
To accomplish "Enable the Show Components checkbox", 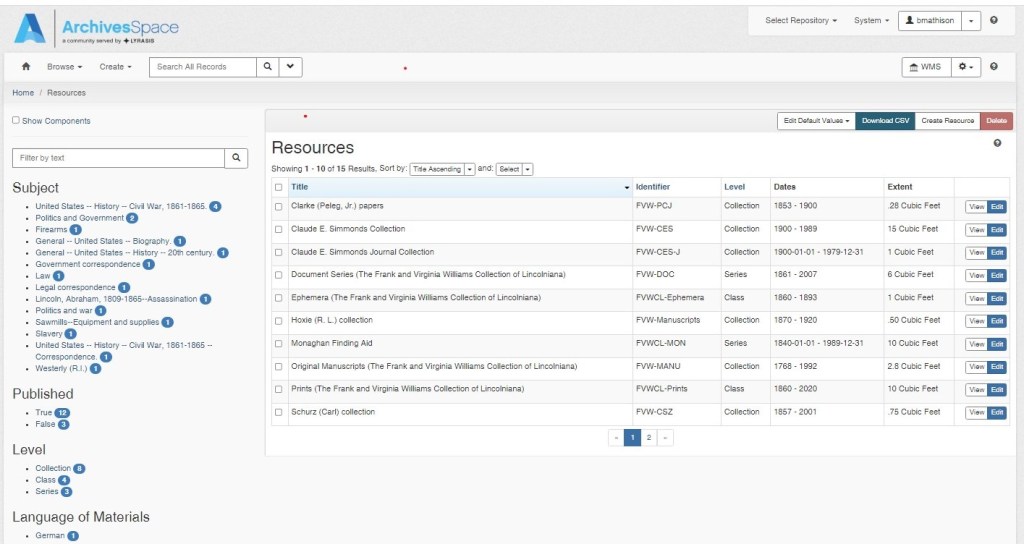I will coord(16,120).
